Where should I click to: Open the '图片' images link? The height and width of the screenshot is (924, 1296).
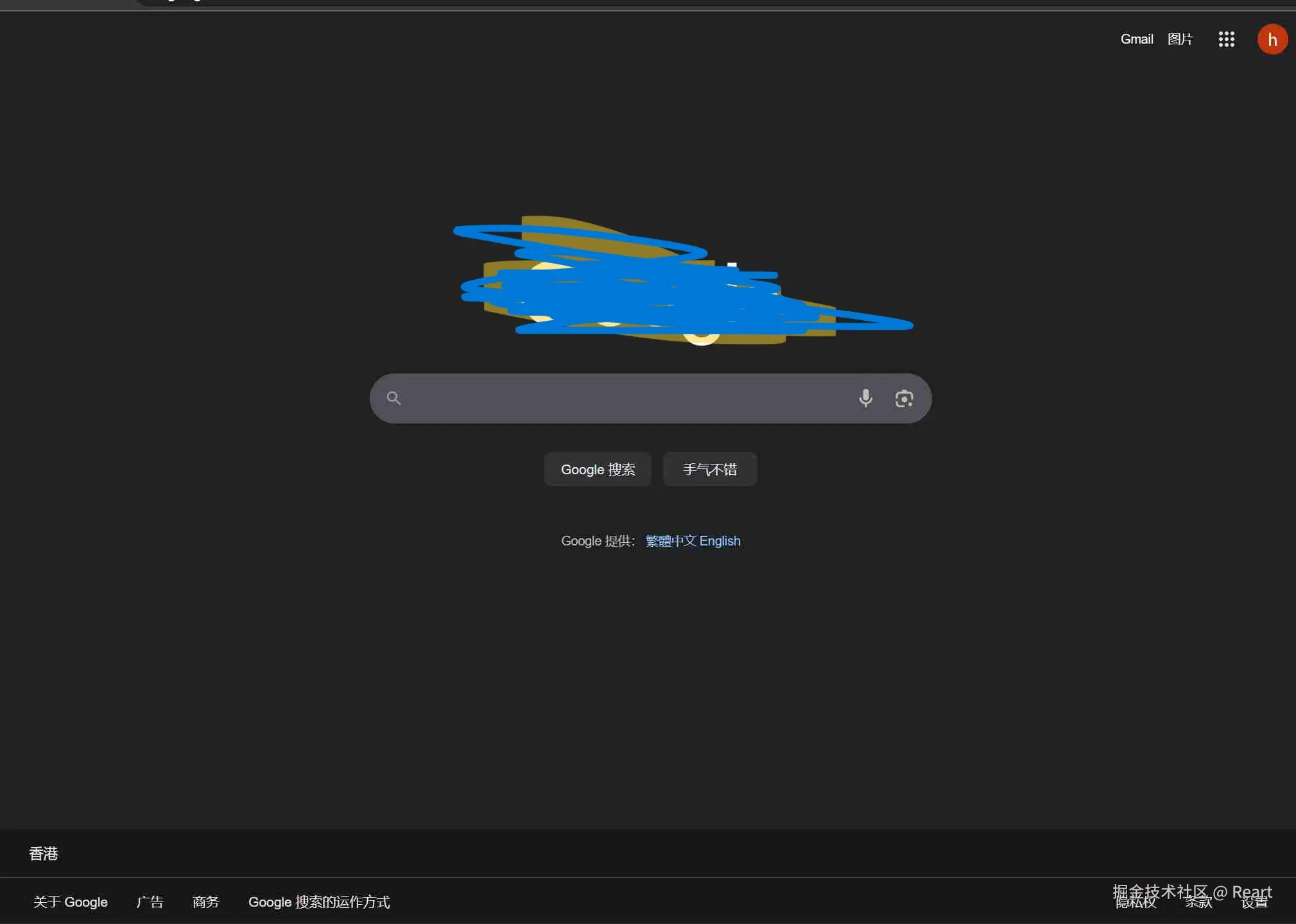coord(1180,39)
